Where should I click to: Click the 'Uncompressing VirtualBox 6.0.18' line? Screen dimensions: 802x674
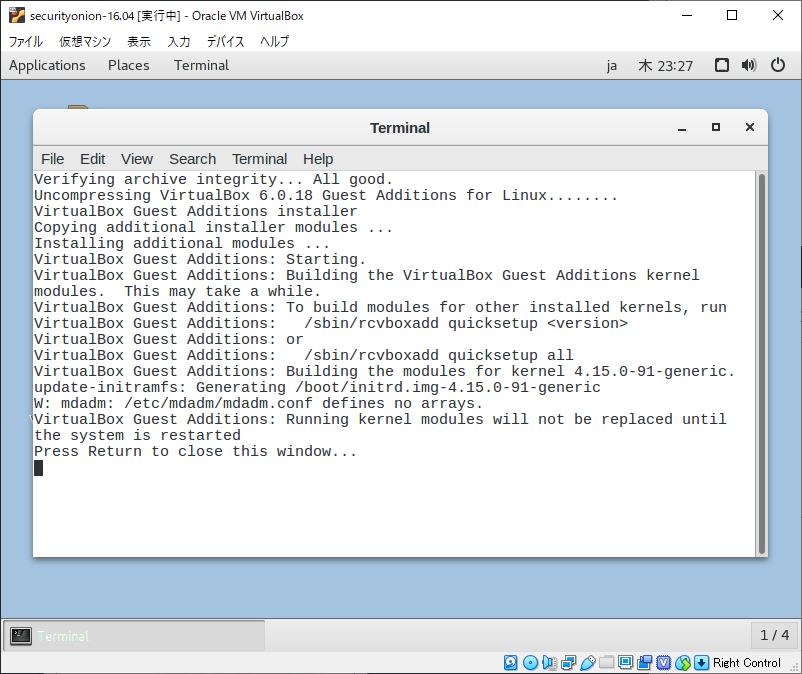pos(326,195)
